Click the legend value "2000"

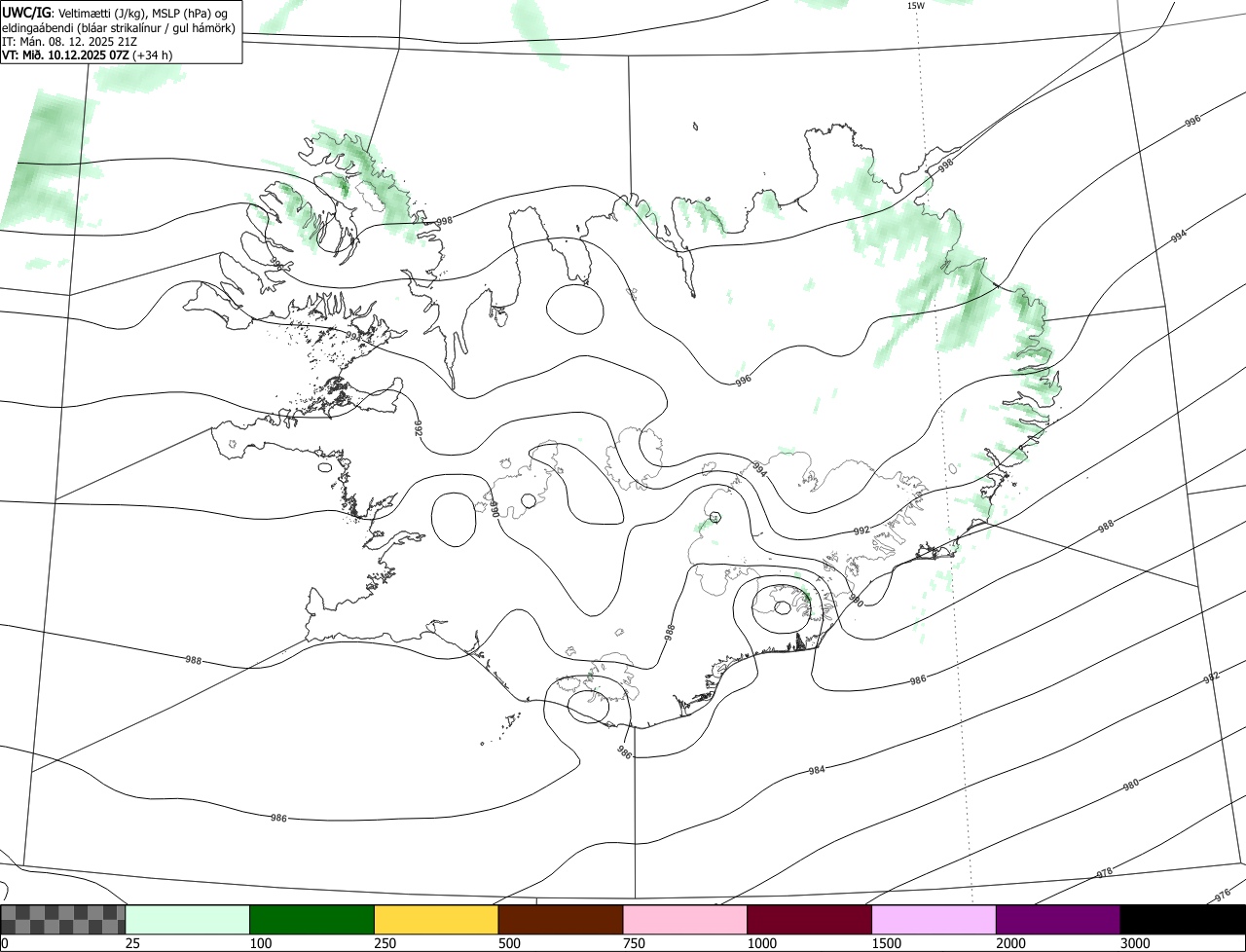tap(1010, 943)
